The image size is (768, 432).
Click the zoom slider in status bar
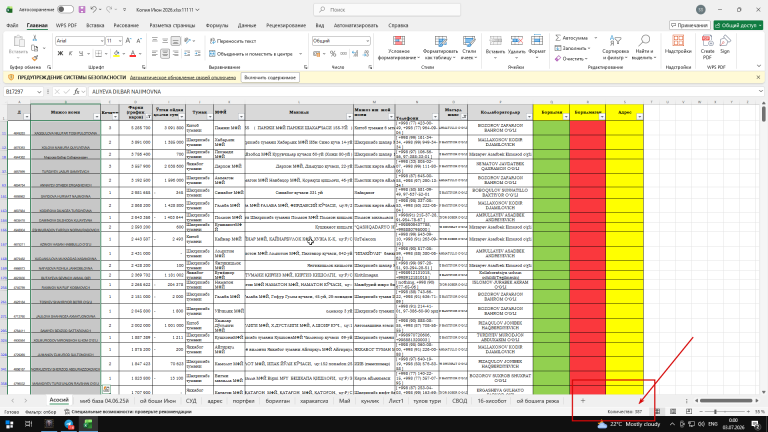point(716,411)
